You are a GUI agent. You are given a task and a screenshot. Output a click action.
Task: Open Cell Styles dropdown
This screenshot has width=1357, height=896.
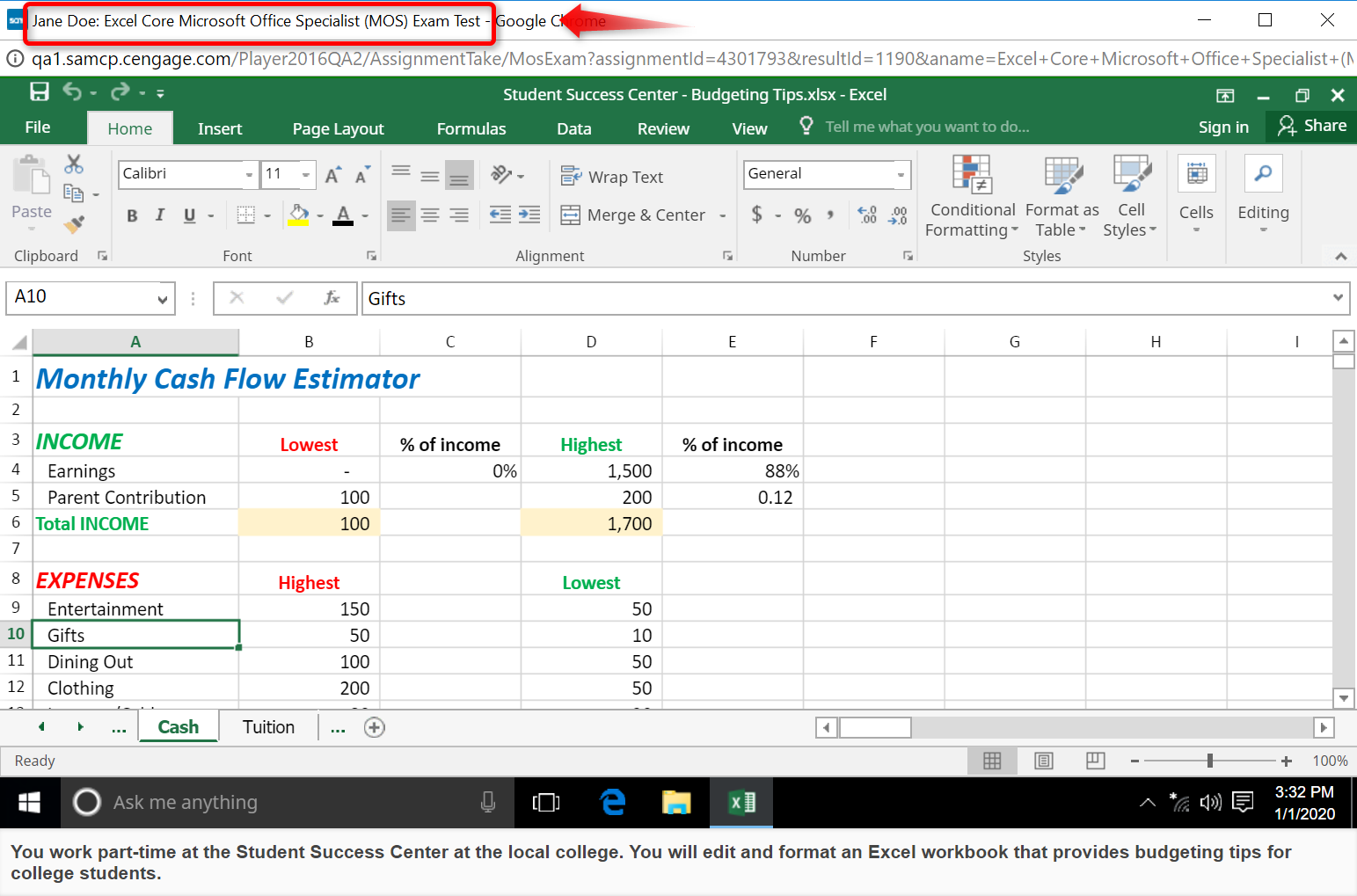click(1131, 196)
